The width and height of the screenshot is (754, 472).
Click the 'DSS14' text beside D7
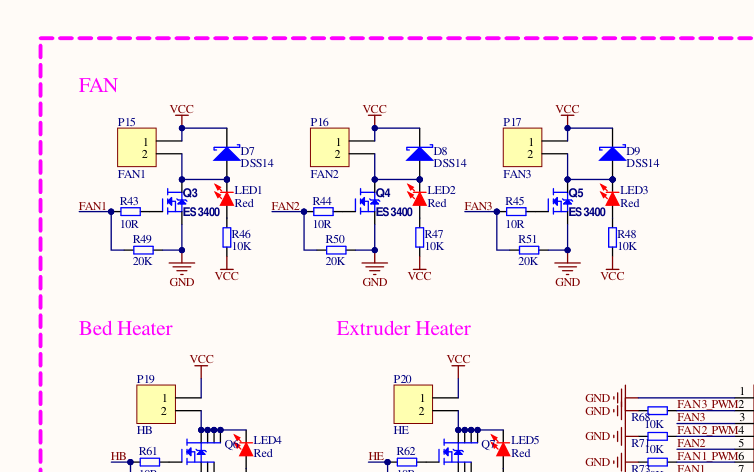click(257, 163)
